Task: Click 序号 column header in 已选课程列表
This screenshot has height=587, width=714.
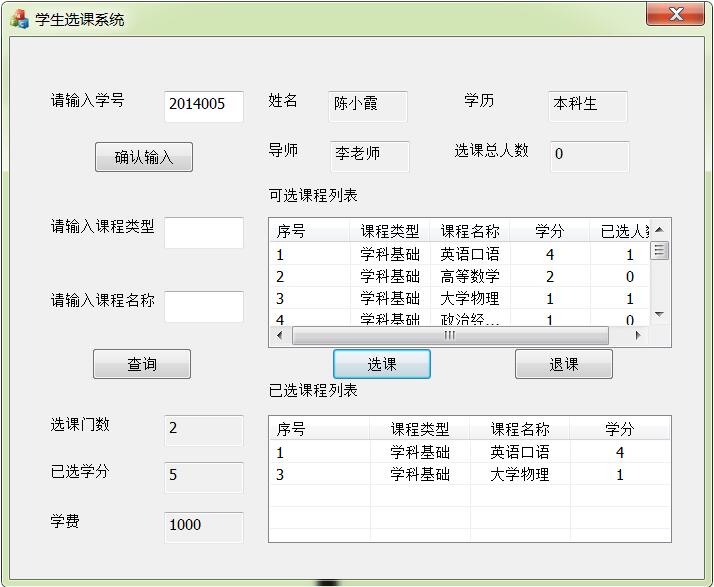Action: 319,429
